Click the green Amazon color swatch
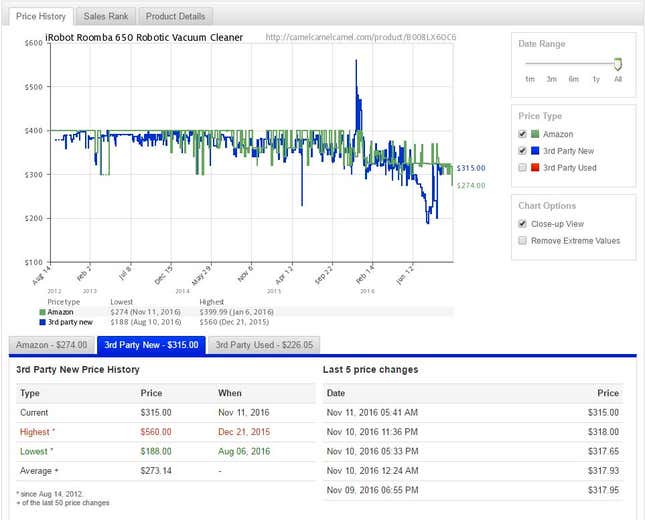Viewport: 645px width, 520px height. coord(535,134)
